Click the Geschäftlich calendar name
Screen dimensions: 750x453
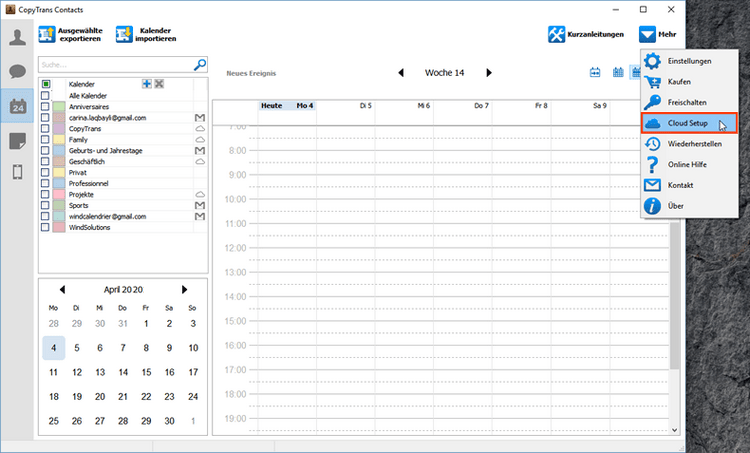point(87,162)
